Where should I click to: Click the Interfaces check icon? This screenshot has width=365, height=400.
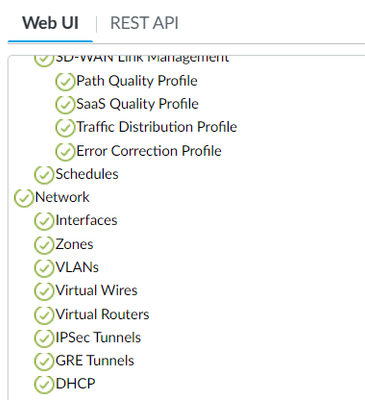pos(44,221)
